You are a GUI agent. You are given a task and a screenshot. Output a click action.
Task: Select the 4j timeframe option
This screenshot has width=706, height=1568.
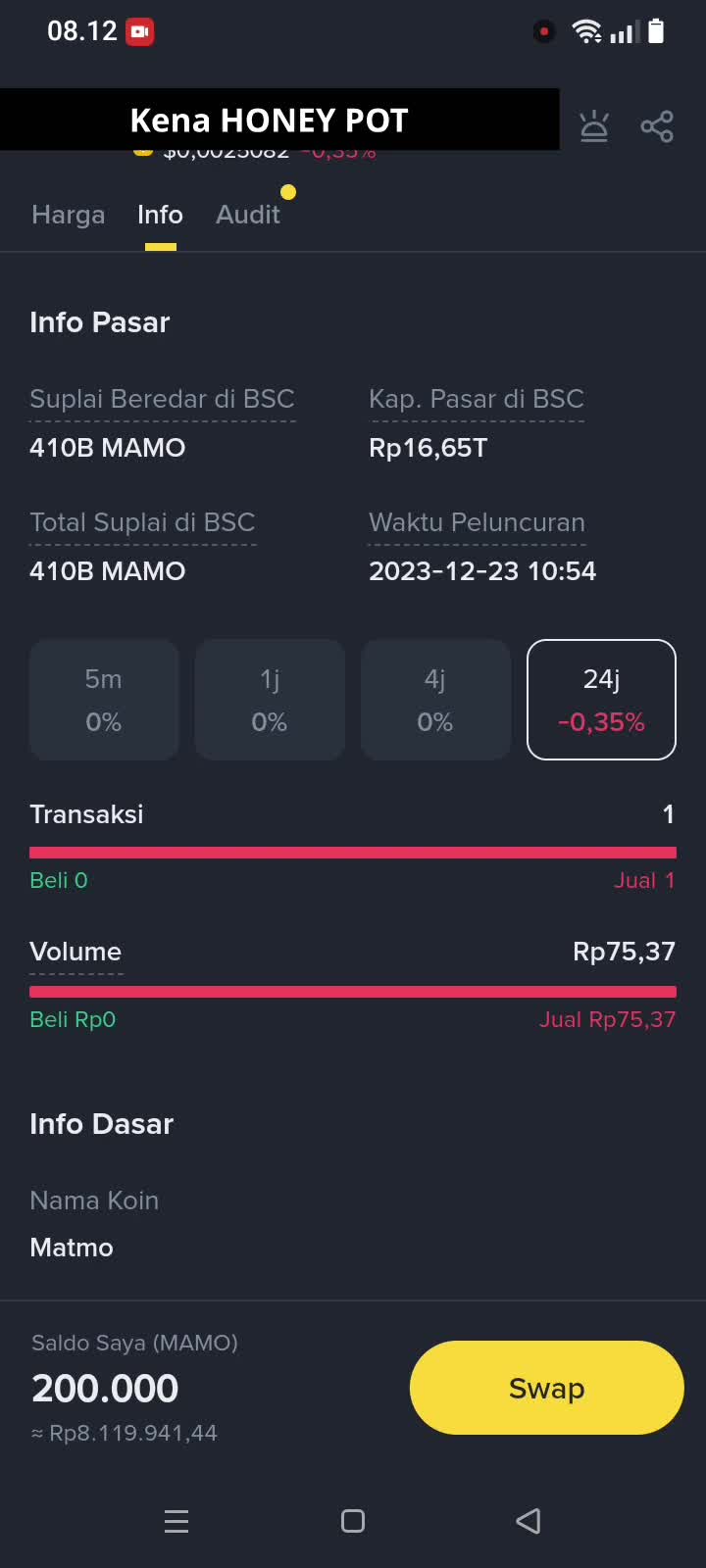435,700
